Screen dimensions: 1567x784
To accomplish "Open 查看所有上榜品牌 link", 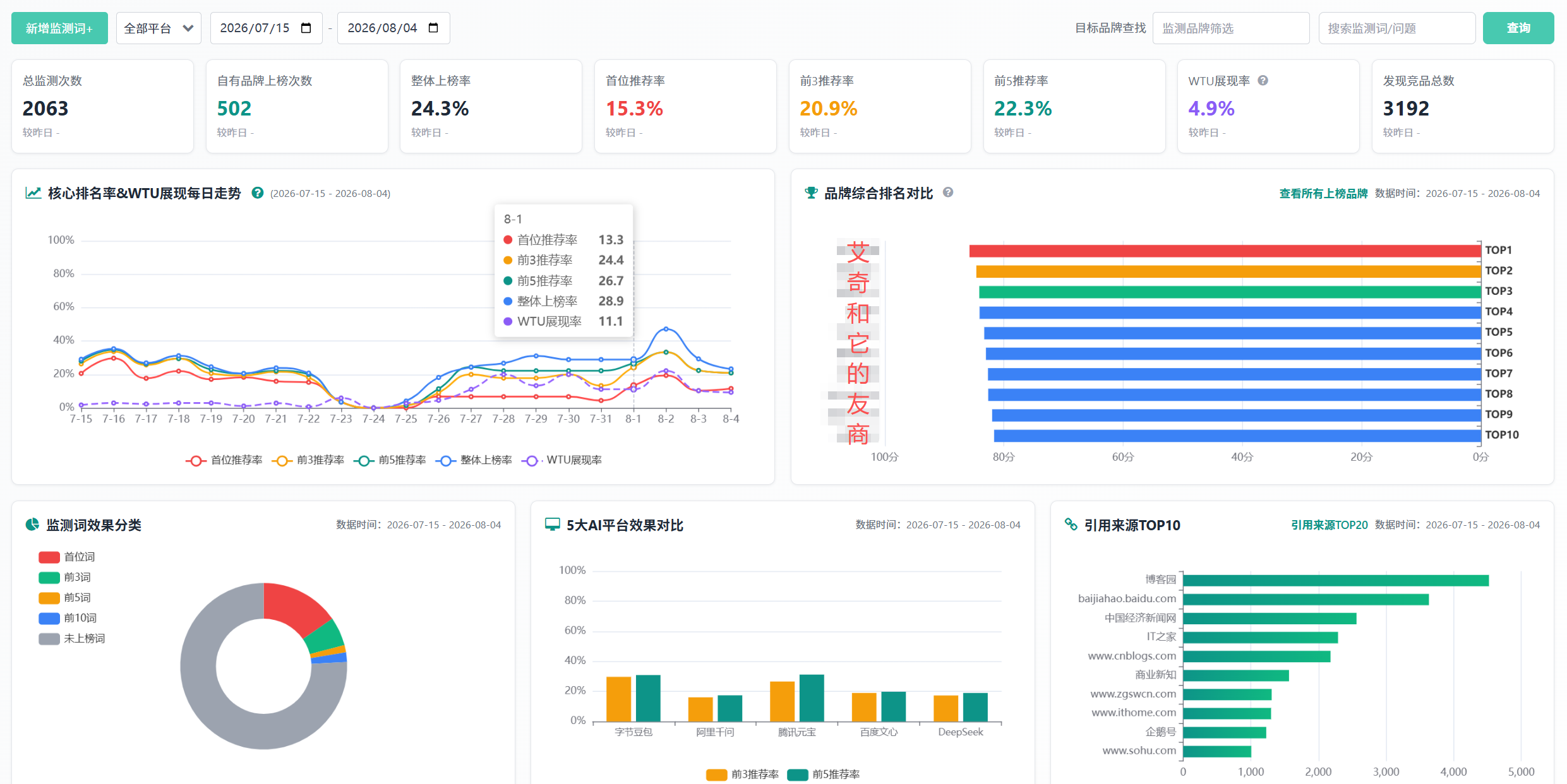I will 1323,193.
